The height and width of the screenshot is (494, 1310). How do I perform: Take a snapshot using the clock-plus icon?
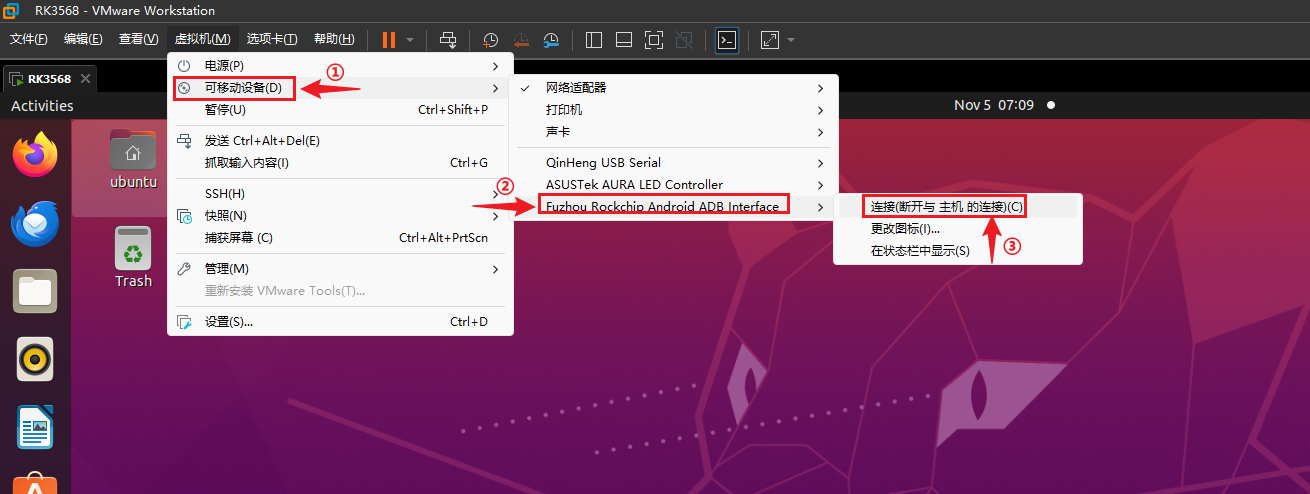490,40
